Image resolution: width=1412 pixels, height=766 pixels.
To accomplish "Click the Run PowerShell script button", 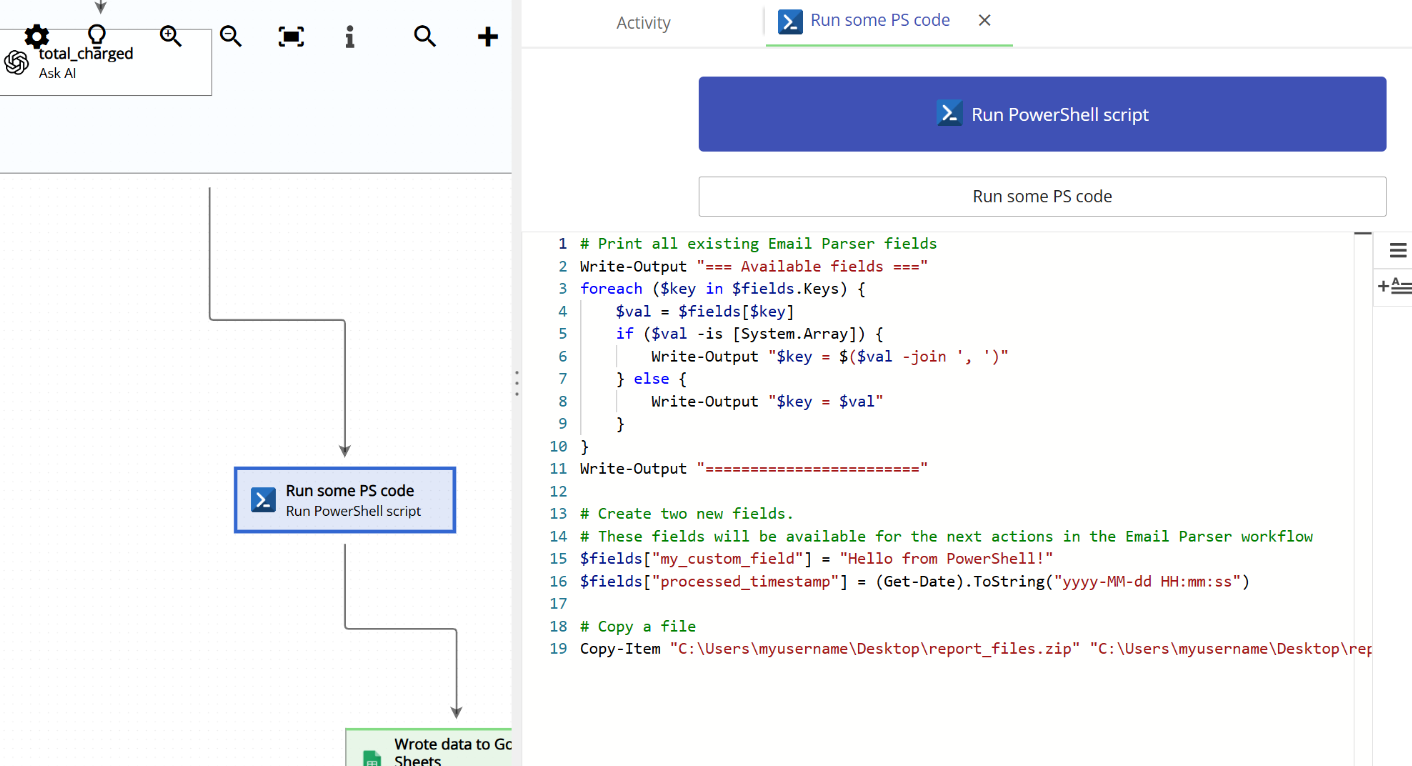I will pos(1042,114).
